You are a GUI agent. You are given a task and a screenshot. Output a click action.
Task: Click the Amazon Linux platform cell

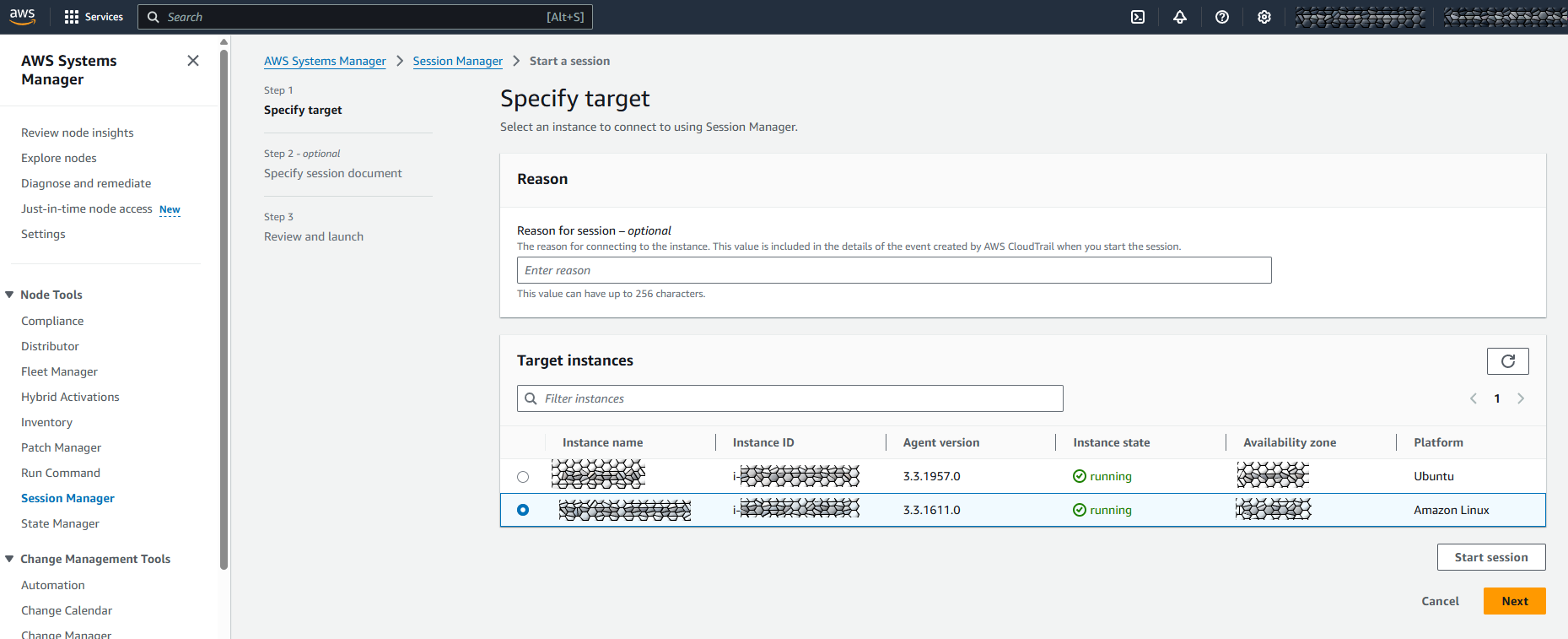pyautogui.click(x=1452, y=510)
